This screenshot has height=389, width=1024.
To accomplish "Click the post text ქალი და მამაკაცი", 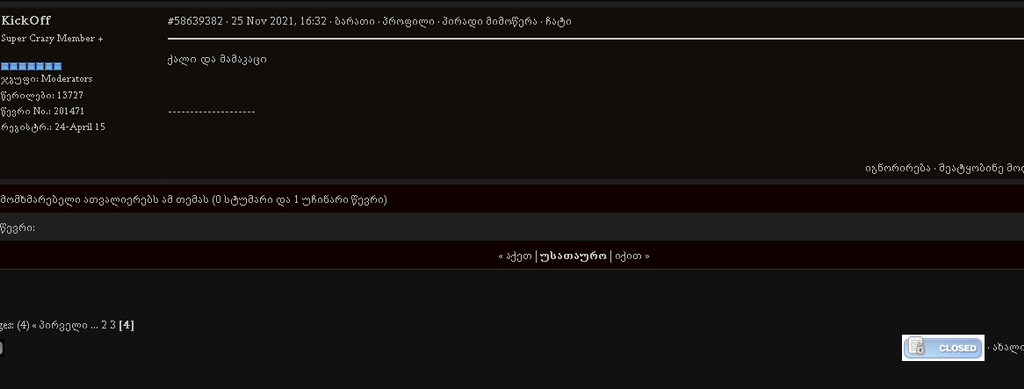I will 217,59.
